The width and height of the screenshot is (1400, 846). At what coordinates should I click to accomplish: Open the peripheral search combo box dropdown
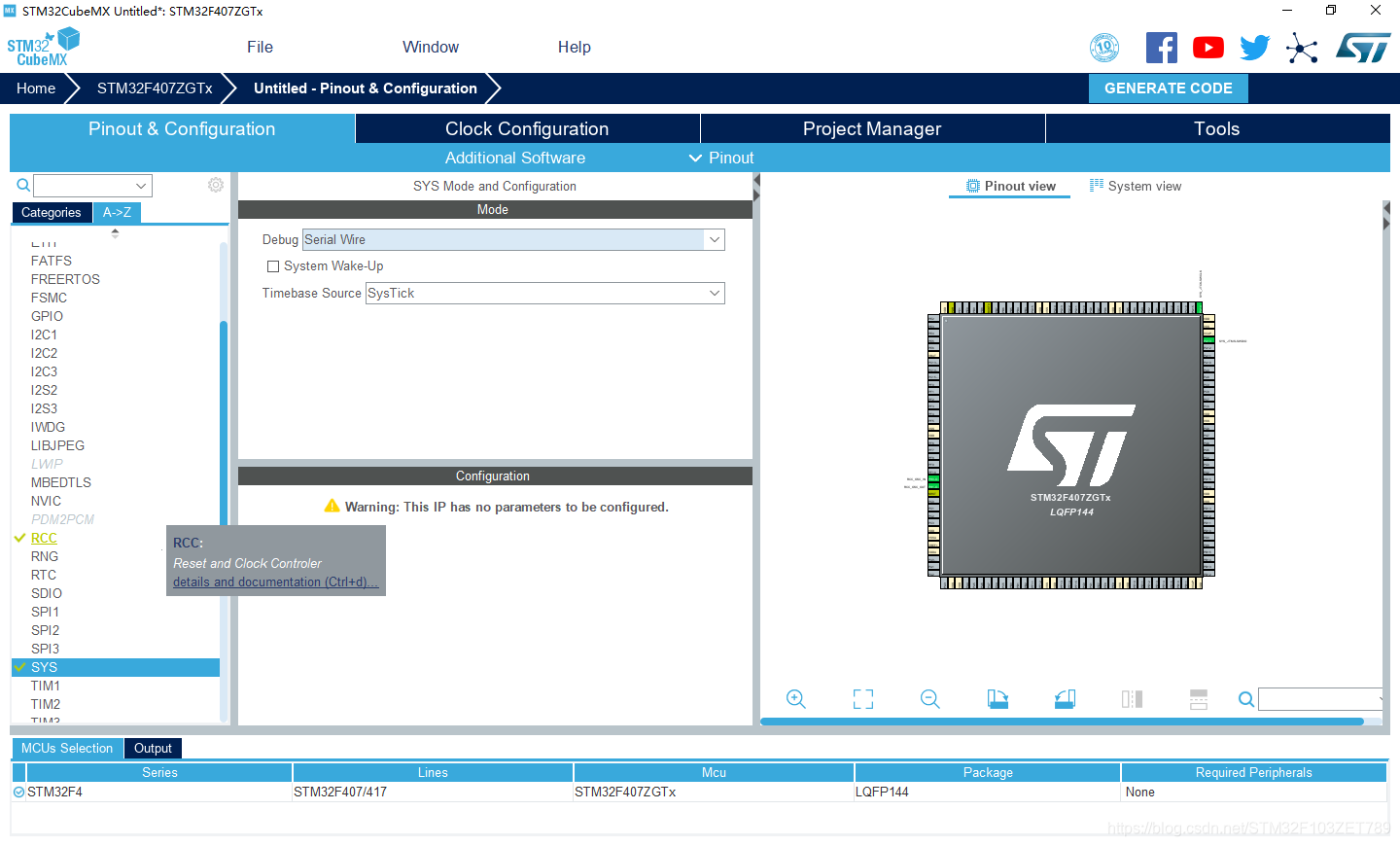click(x=141, y=186)
